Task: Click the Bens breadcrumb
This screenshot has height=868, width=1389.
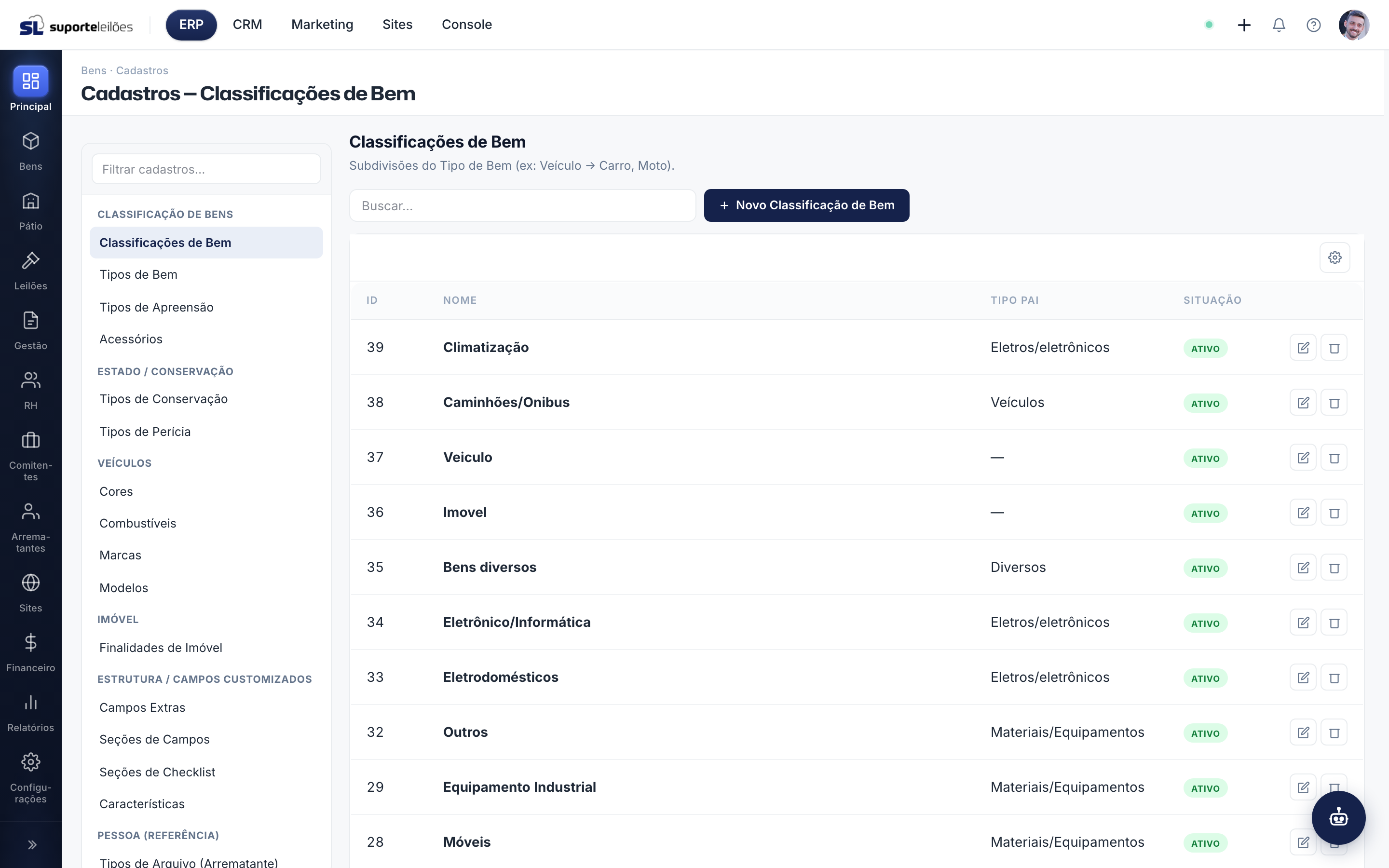Action: click(x=94, y=70)
